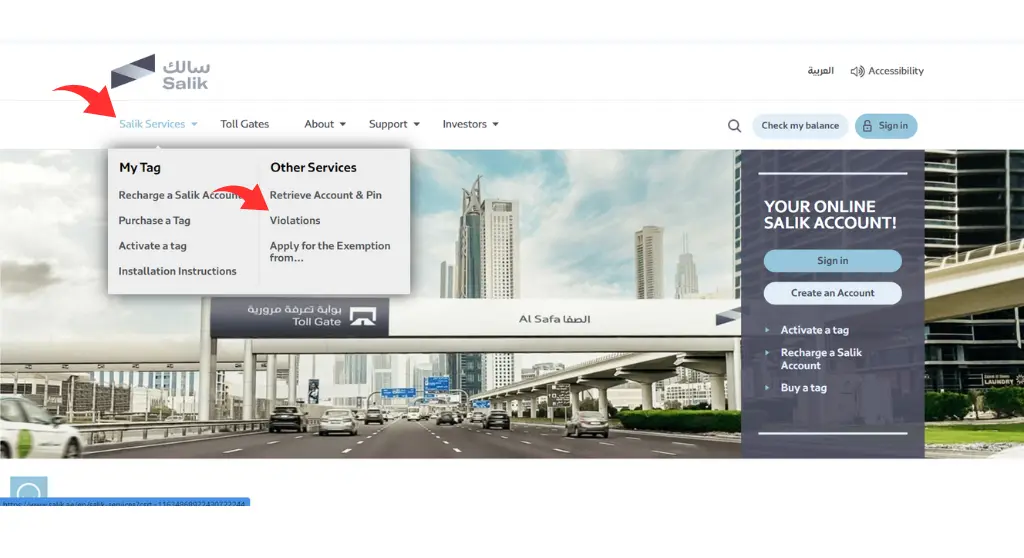
Task: Select Recharge a Salik Account in My Tag
Action: 180,195
